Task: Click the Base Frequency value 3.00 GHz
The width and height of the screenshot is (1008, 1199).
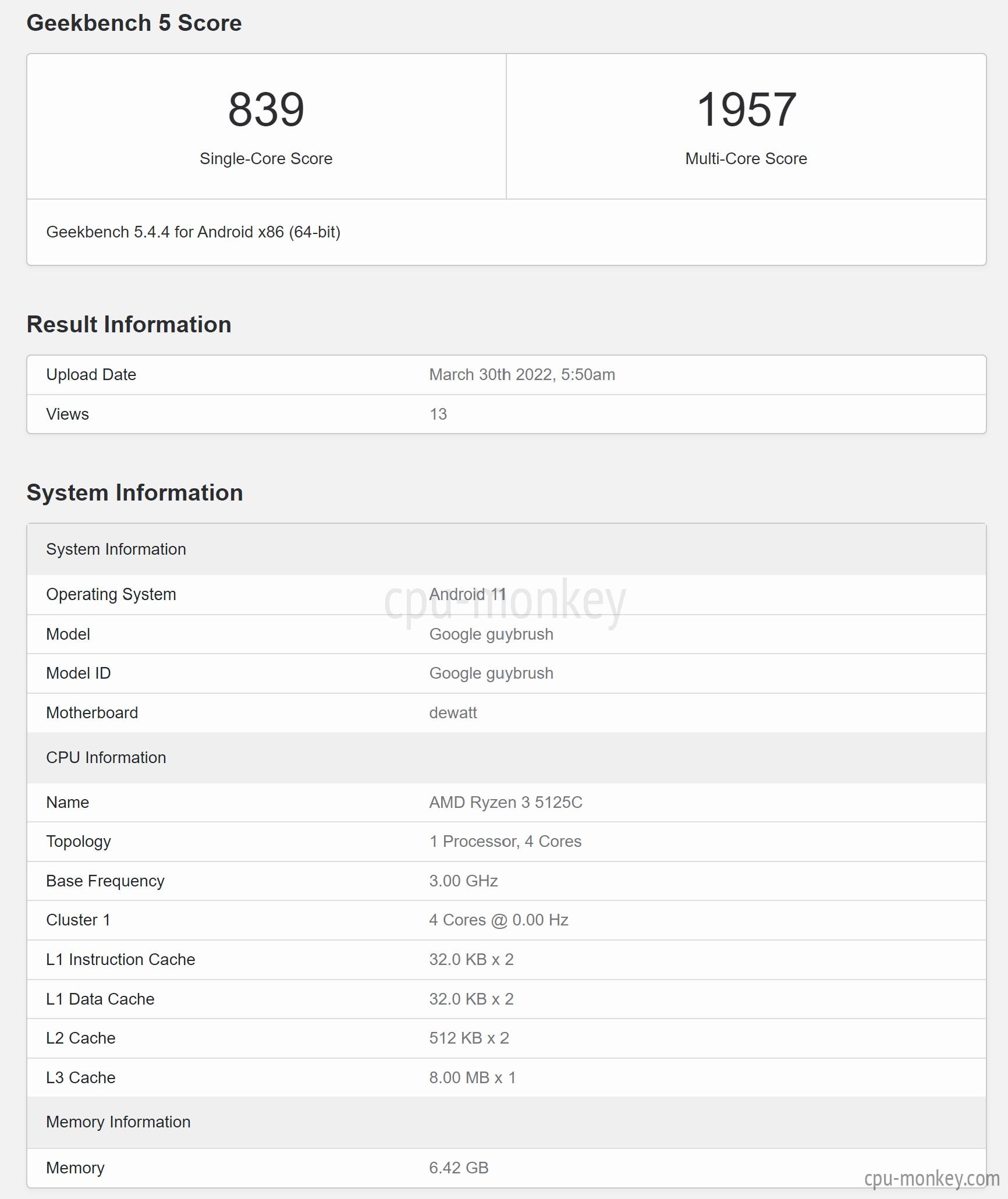Action: tap(463, 881)
